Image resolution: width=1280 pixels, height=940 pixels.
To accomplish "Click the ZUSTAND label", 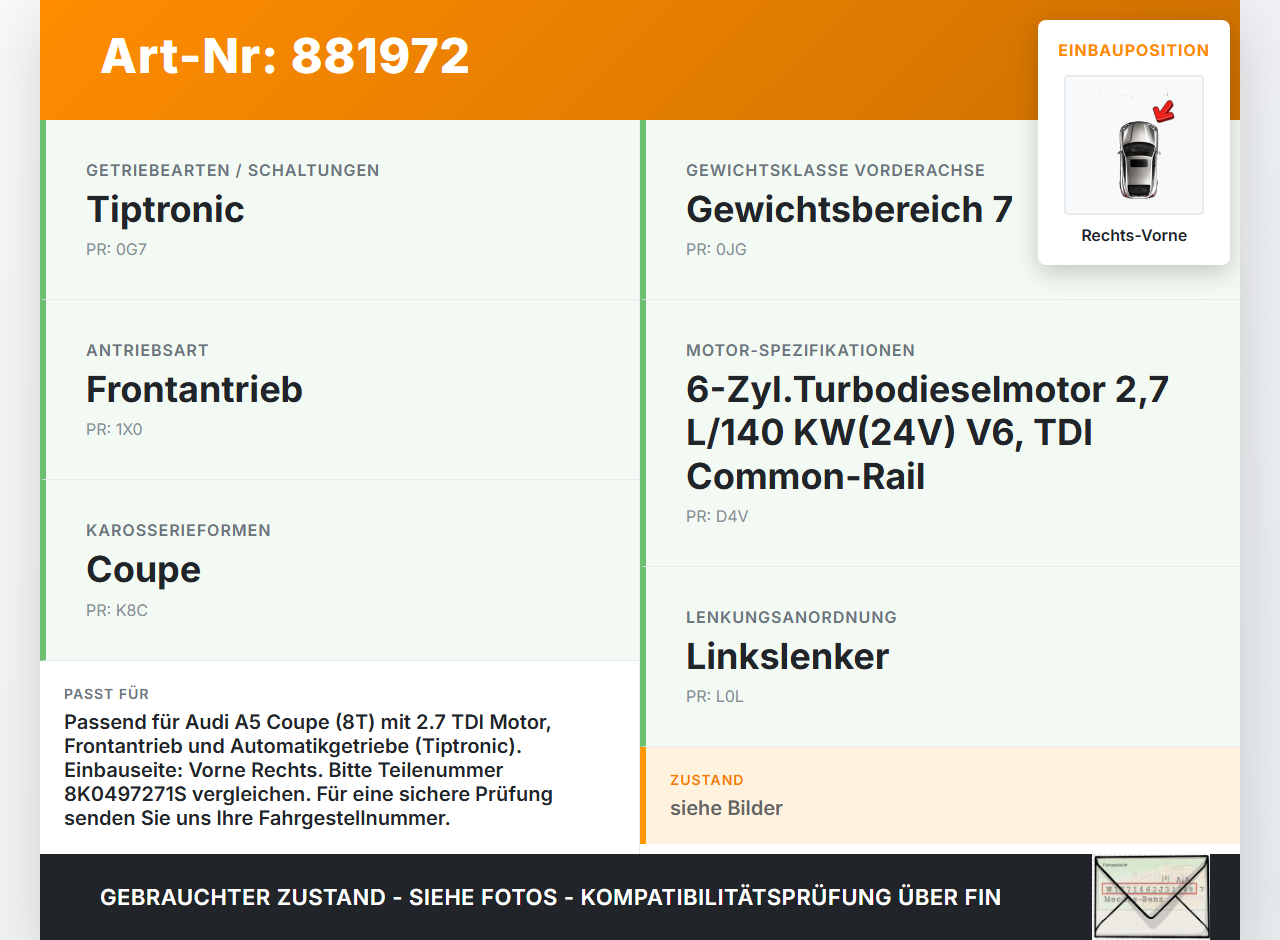I will pos(706,780).
